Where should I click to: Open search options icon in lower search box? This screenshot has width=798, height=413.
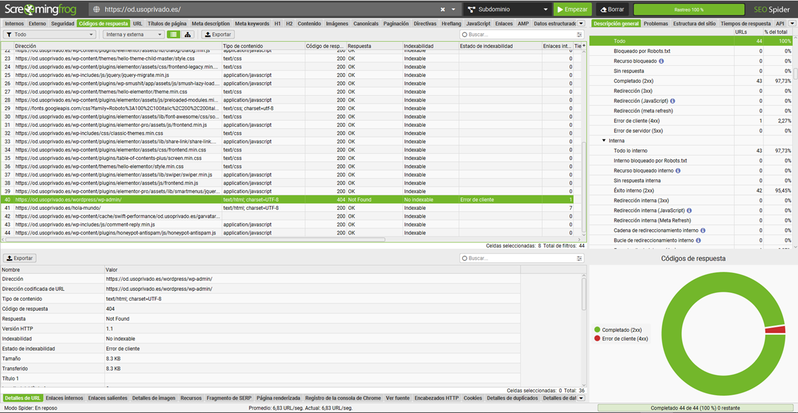coord(580,258)
